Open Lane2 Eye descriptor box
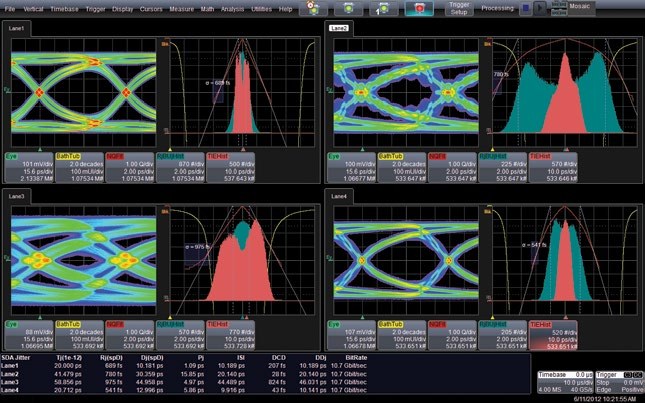 point(352,167)
